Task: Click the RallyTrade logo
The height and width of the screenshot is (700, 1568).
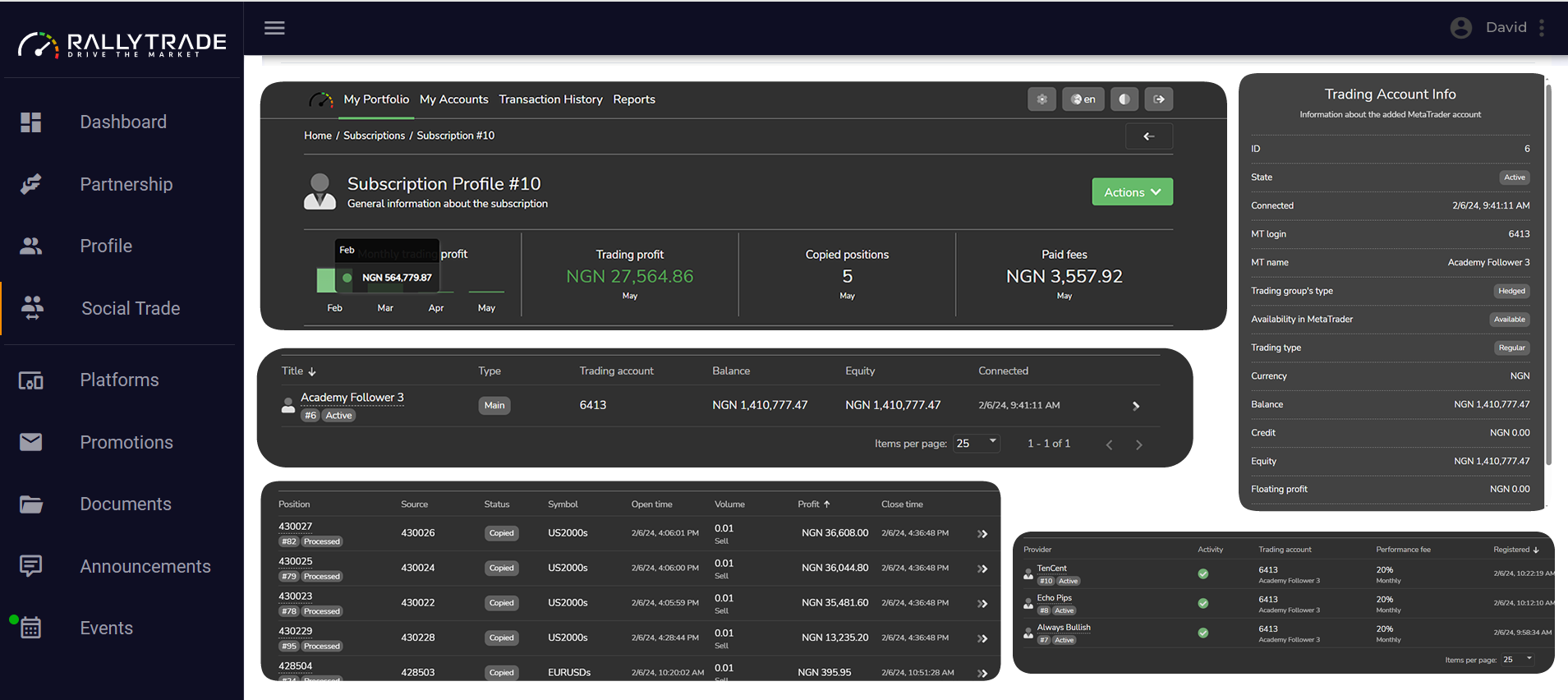Action: (x=122, y=44)
